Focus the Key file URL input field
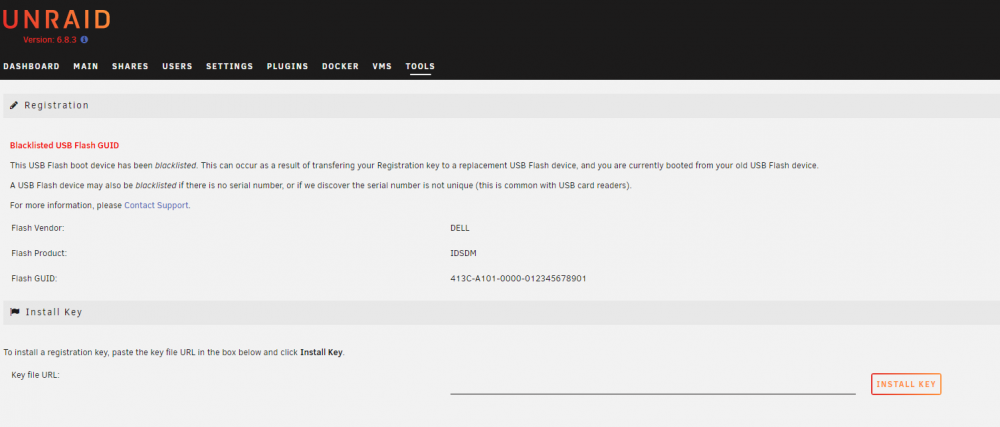 pyautogui.click(x=652, y=385)
